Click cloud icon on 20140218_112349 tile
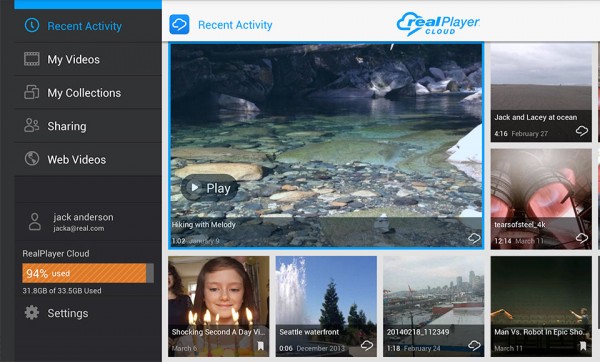The width and height of the screenshot is (600, 362). pos(474,346)
